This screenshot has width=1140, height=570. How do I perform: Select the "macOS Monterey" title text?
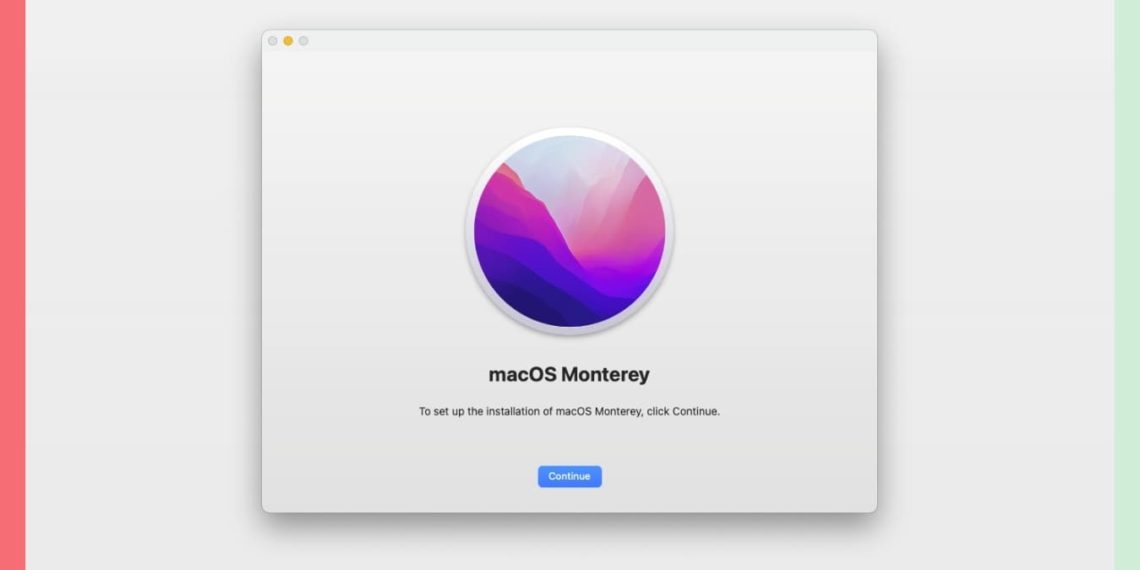click(x=569, y=375)
